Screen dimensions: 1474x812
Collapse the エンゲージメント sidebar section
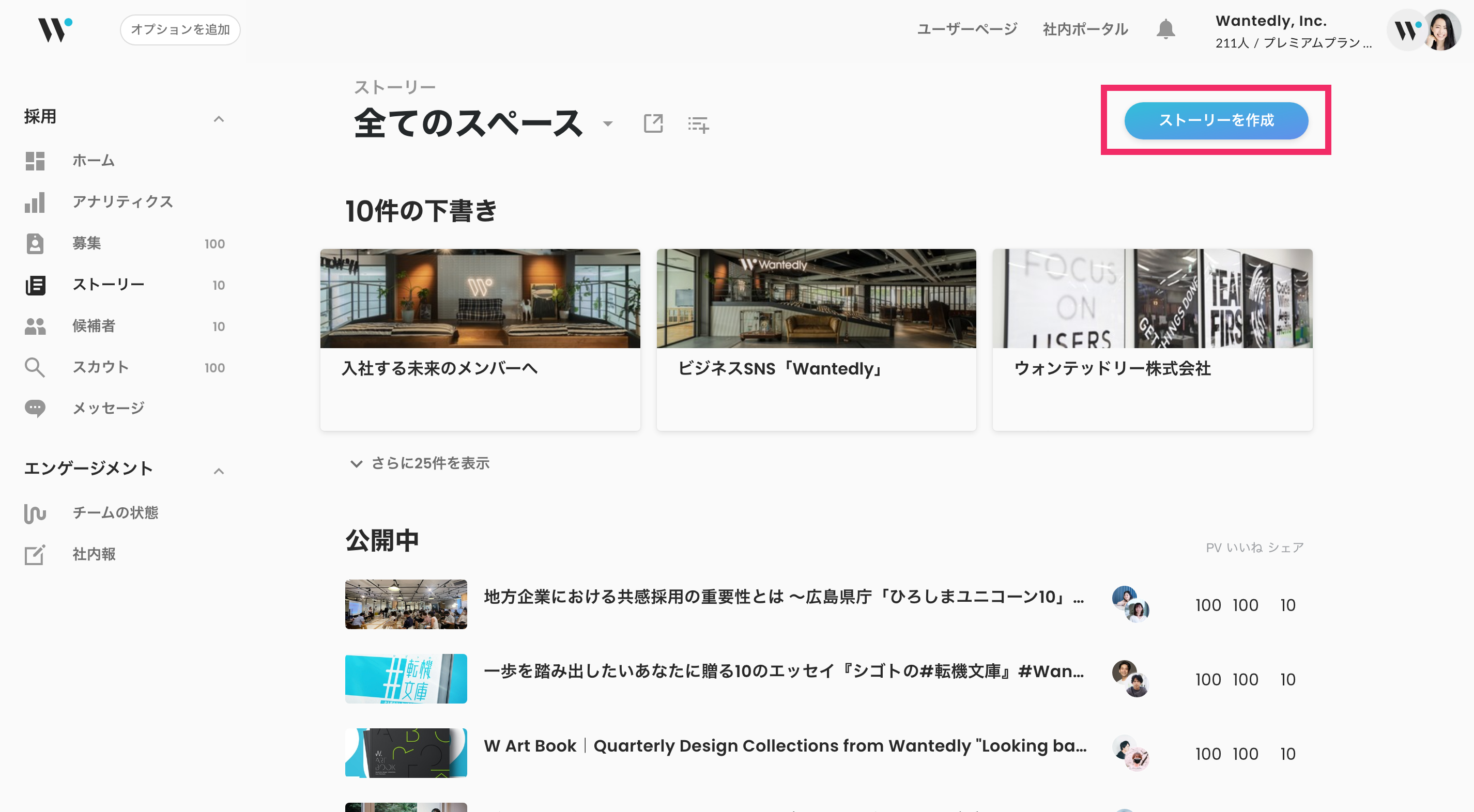point(219,471)
